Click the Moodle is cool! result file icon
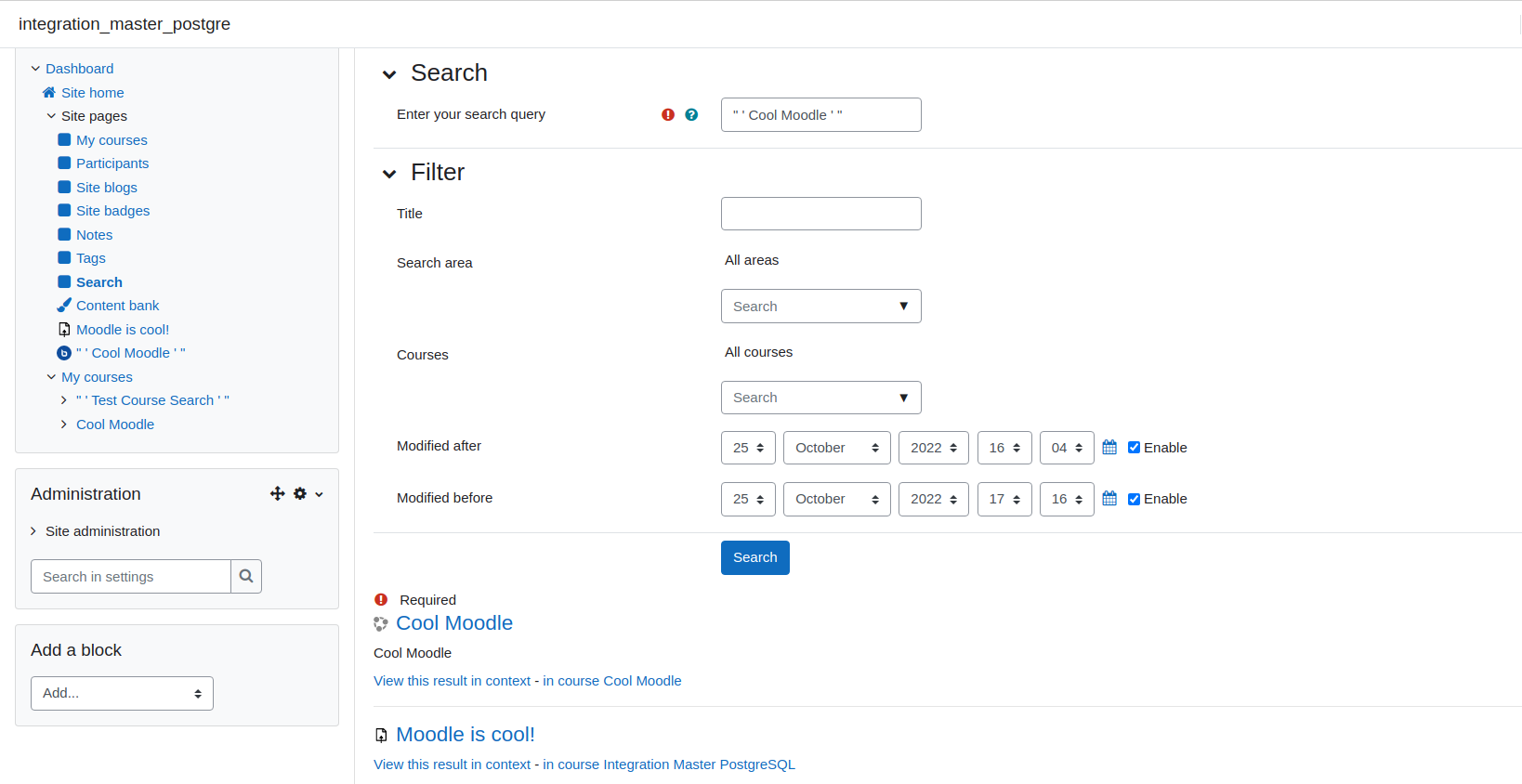The image size is (1522, 784). click(381, 735)
